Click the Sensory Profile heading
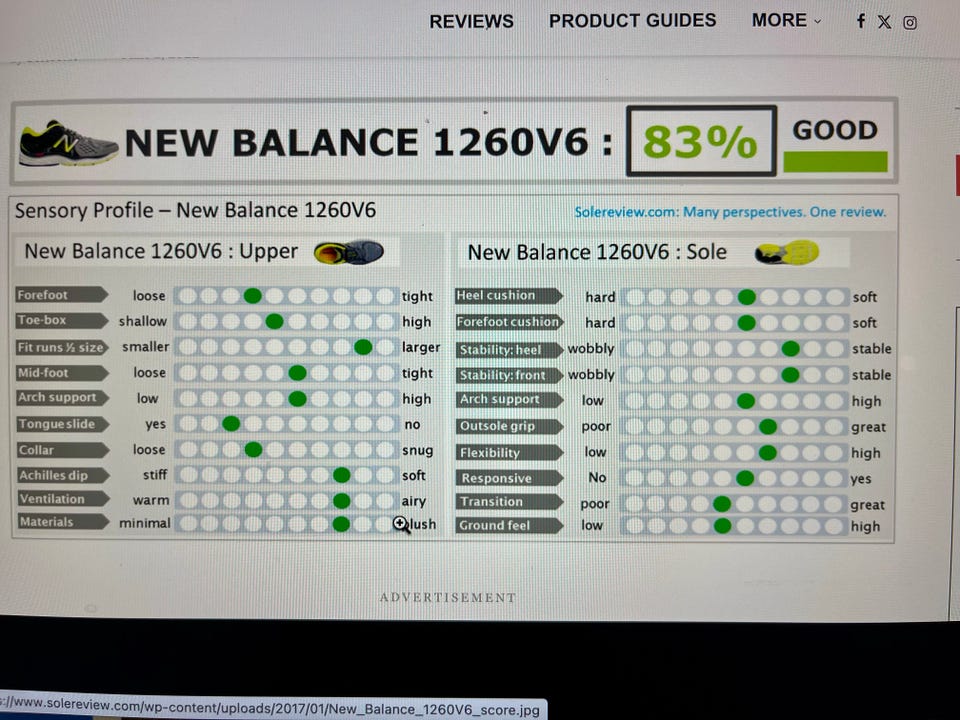Image resolution: width=960 pixels, height=720 pixels. tap(195, 211)
